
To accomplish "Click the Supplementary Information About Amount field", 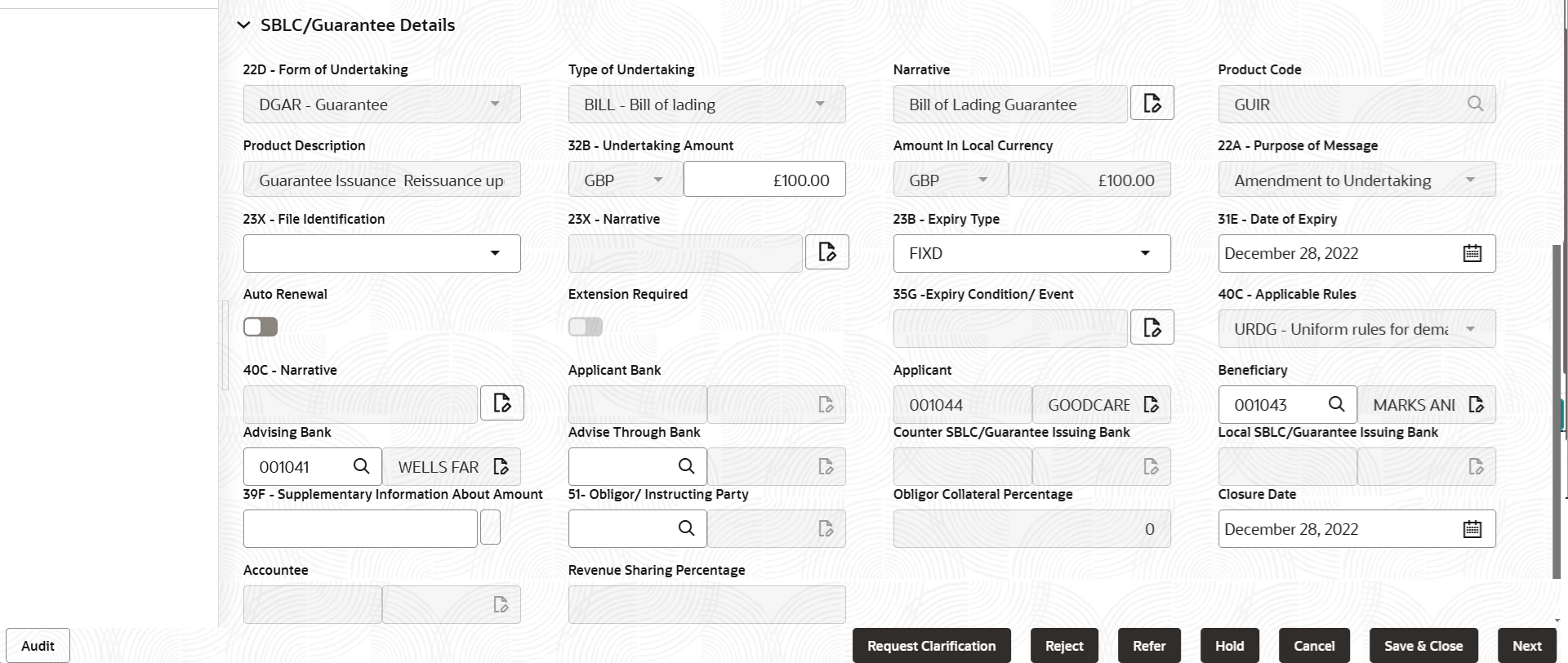I will [x=360, y=529].
